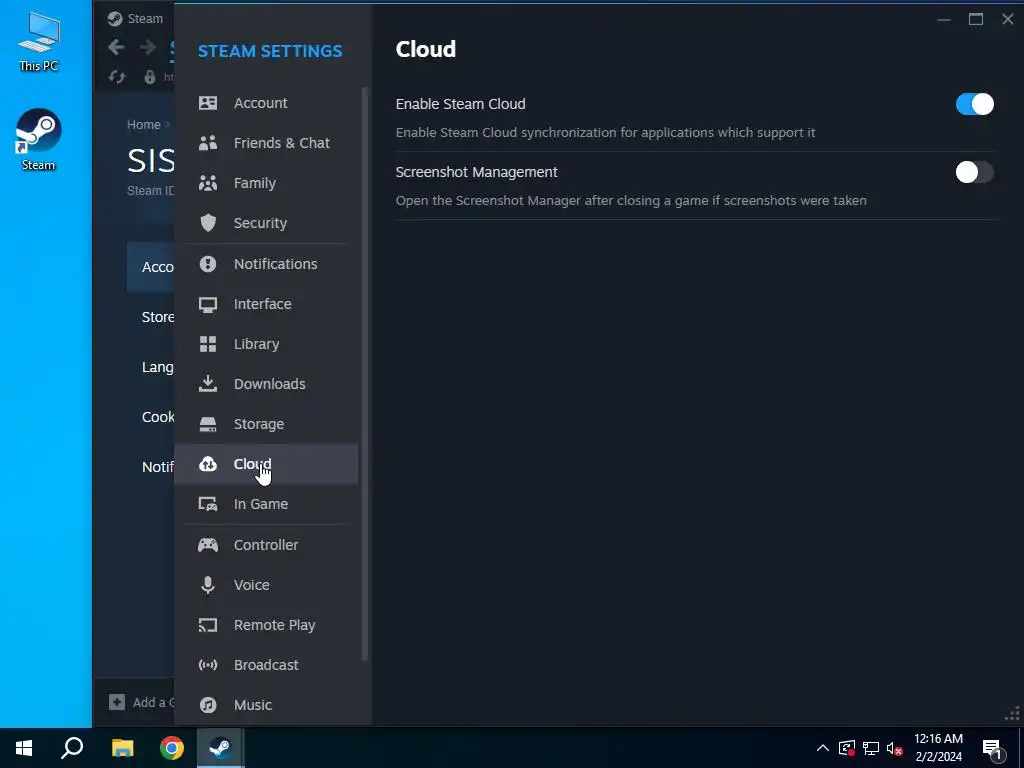Open the Broadcast settings label
This screenshot has height=768, width=1024.
pos(266,665)
